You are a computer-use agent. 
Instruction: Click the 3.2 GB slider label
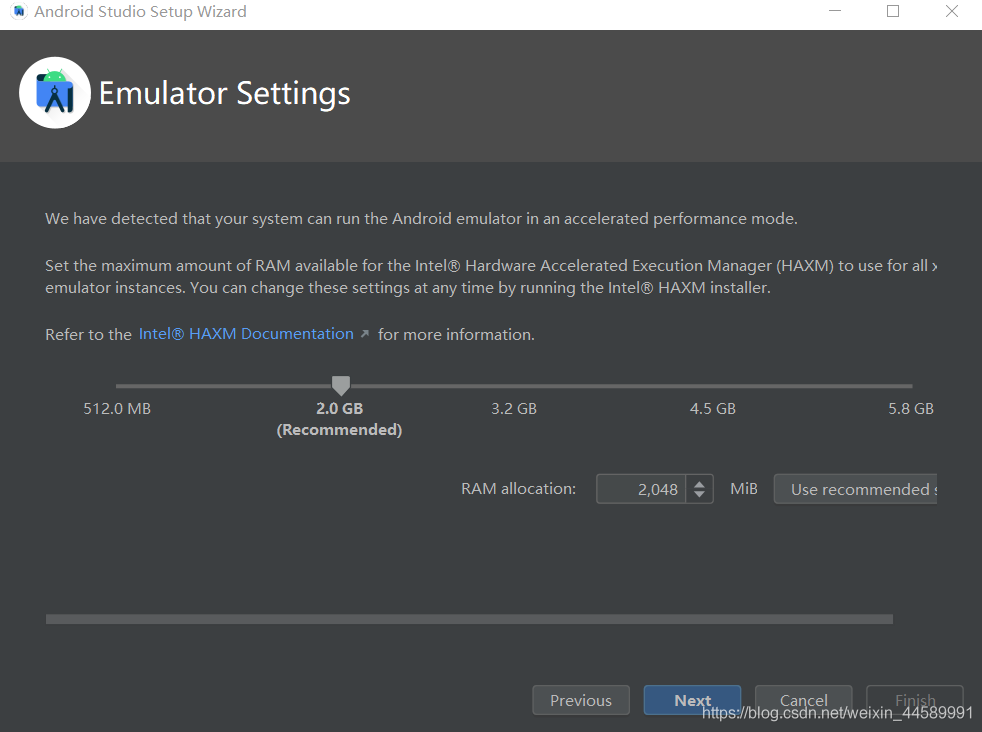tap(514, 408)
